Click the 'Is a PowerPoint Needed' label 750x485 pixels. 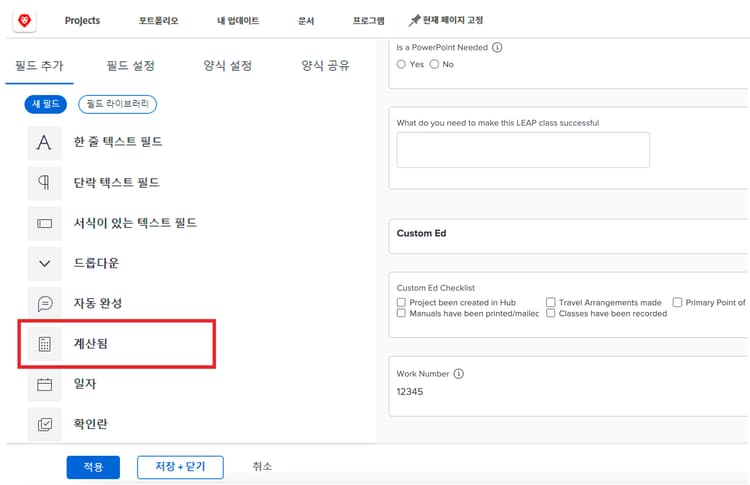442,47
